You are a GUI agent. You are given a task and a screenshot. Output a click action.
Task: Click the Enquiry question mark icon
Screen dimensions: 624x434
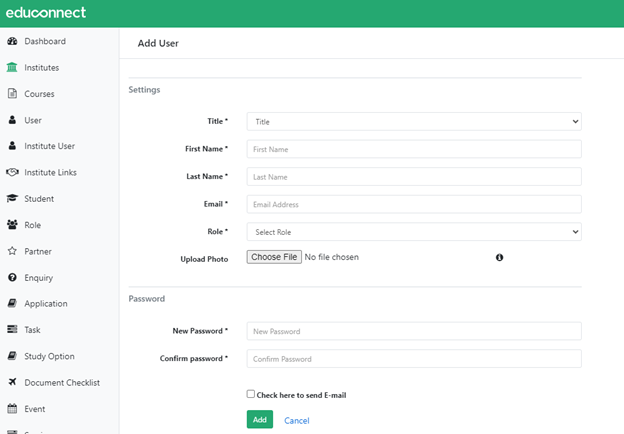12,277
